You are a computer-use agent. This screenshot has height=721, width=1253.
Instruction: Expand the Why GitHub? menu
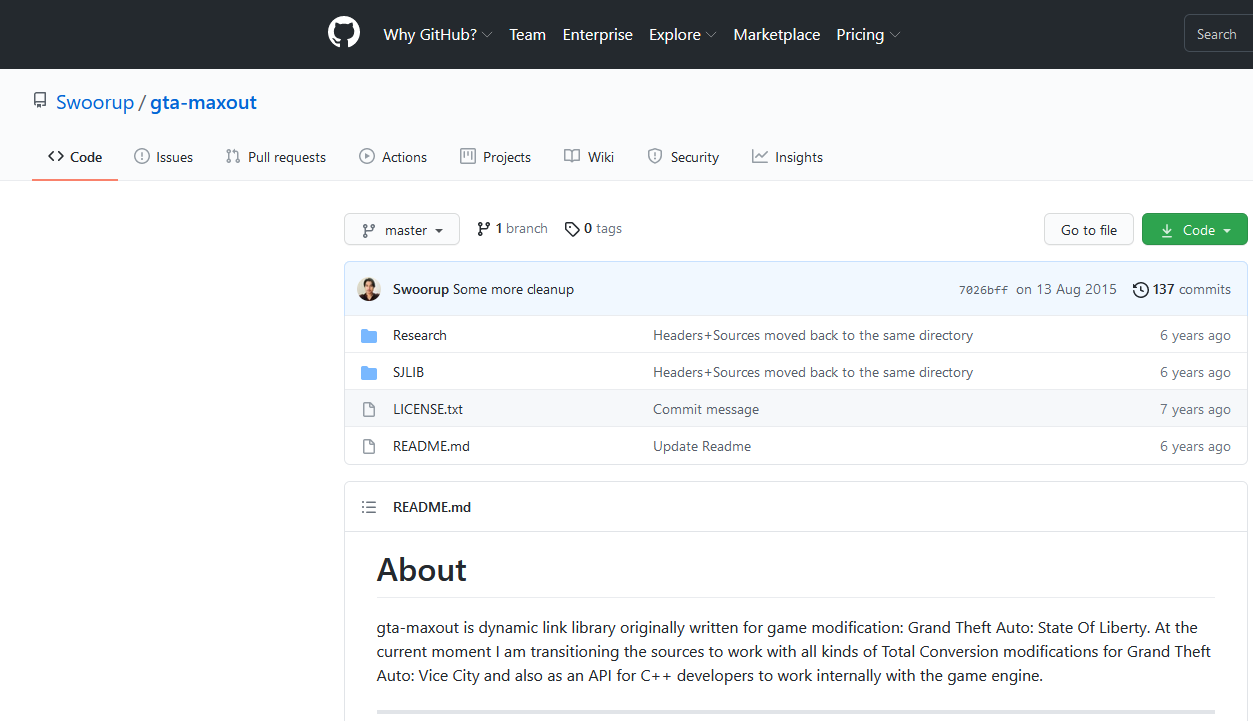(x=437, y=35)
